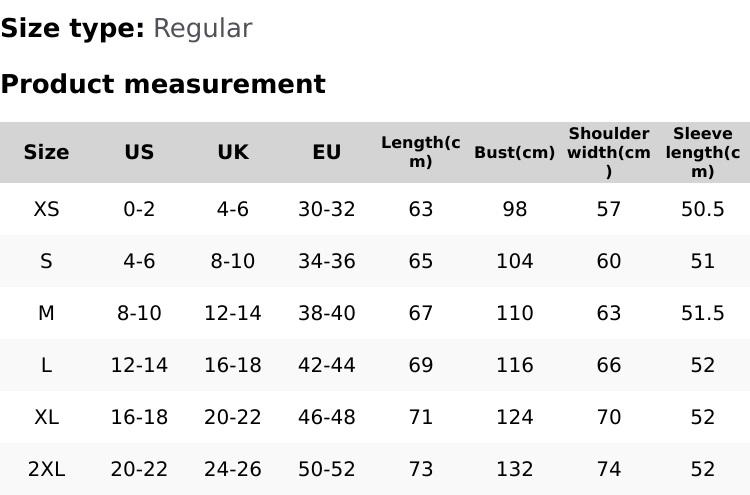Click the "Shoulder width(cm)" column header

click(x=608, y=152)
